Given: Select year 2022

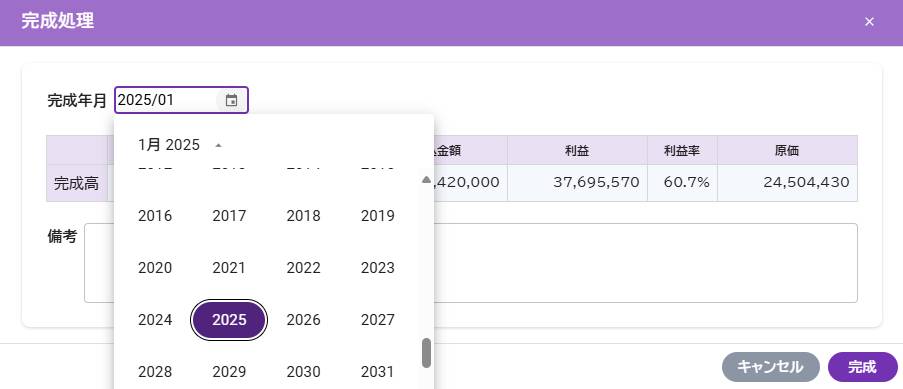Looking at the screenshot, I should tap(303, 268).
